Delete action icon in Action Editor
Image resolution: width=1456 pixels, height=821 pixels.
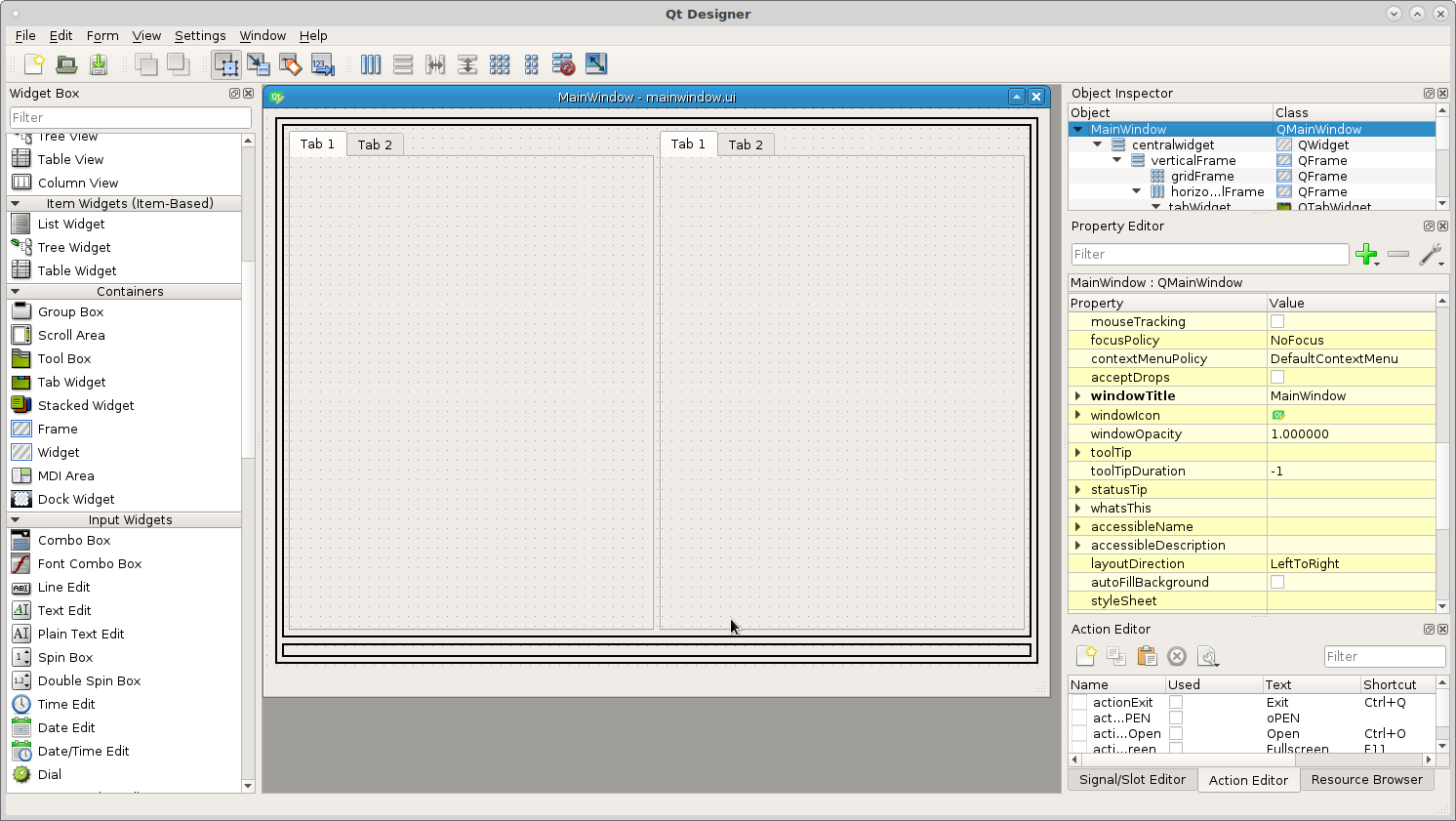(x=1177, y=656)
